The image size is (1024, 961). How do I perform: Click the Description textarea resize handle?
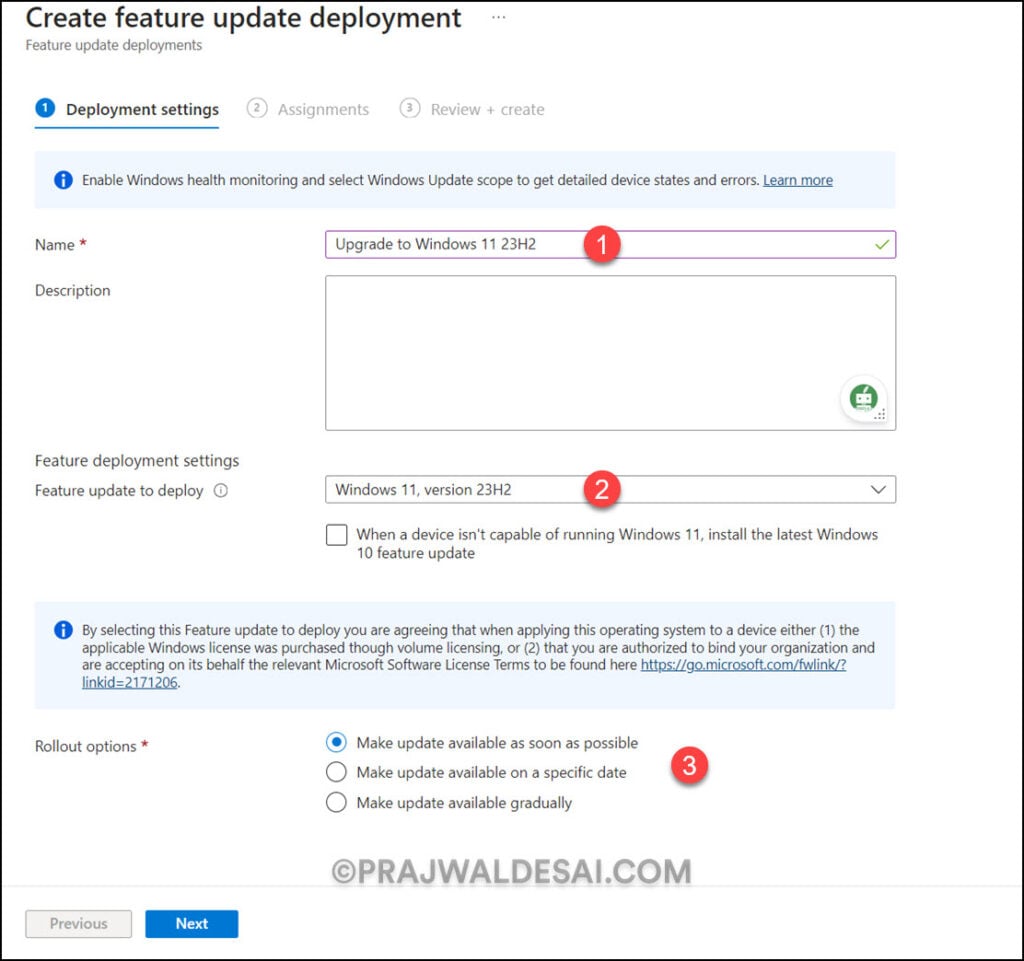(881, 415)
